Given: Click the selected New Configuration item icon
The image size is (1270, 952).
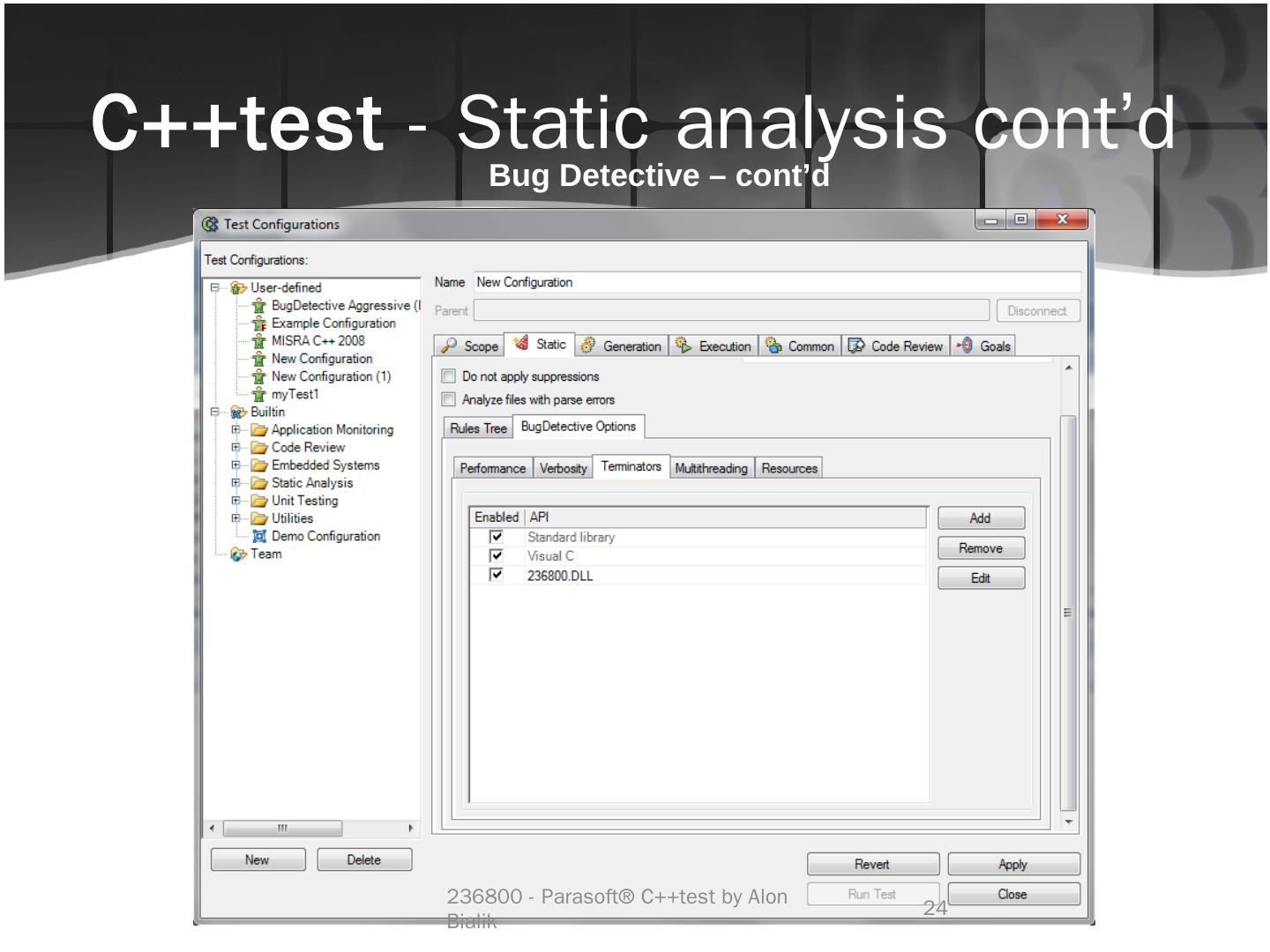Looking at the screenshot, I should 259,359.
